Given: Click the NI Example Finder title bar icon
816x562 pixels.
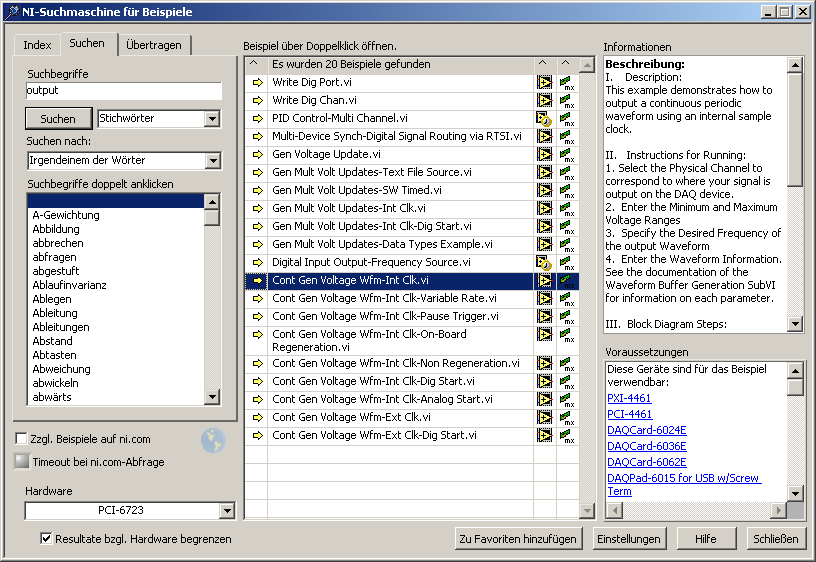Looking at the screenshot, I should [x=11, y=12].
